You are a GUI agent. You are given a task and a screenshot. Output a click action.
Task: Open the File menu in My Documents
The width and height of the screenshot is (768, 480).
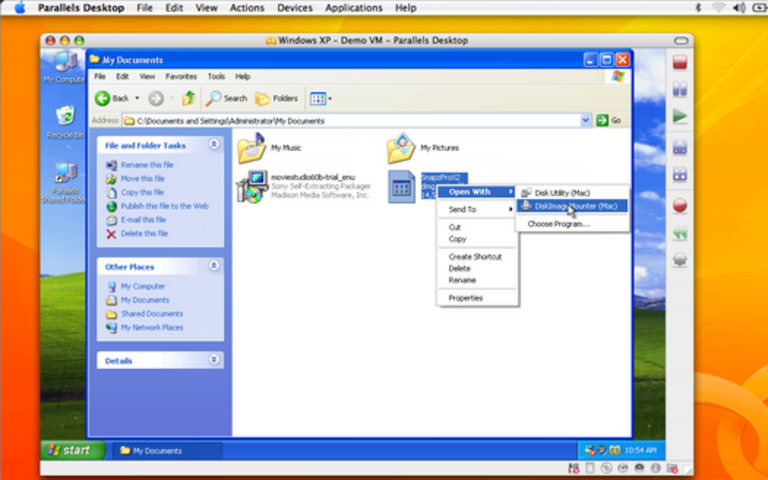[100, 76]
